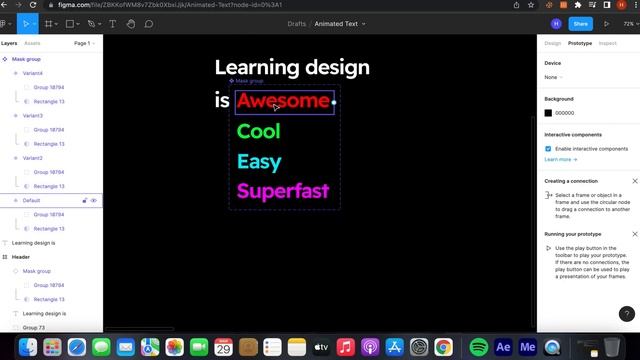Select the Variant3 layer

point(33,116)
